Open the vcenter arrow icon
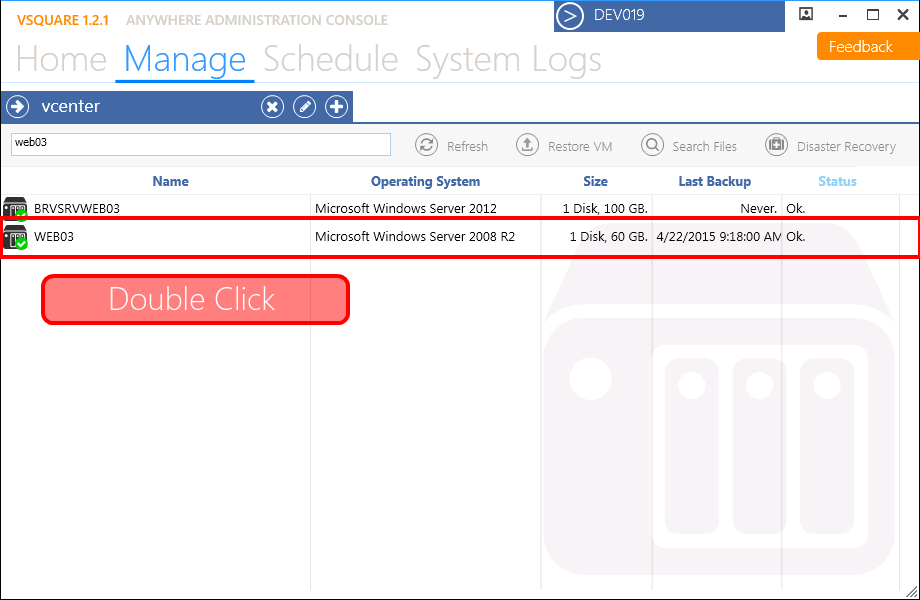This screenshot has height=600, width=920. click(x=18, y=107)
